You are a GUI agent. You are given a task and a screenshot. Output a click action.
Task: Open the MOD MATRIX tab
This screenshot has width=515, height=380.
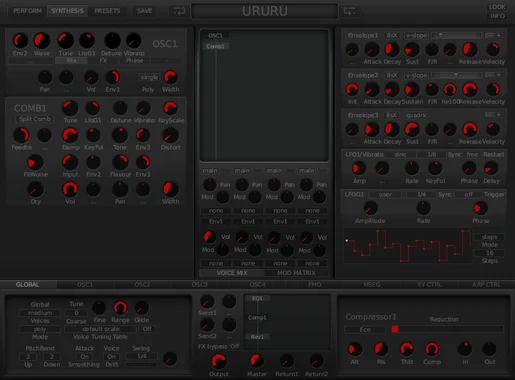point(296,273)
